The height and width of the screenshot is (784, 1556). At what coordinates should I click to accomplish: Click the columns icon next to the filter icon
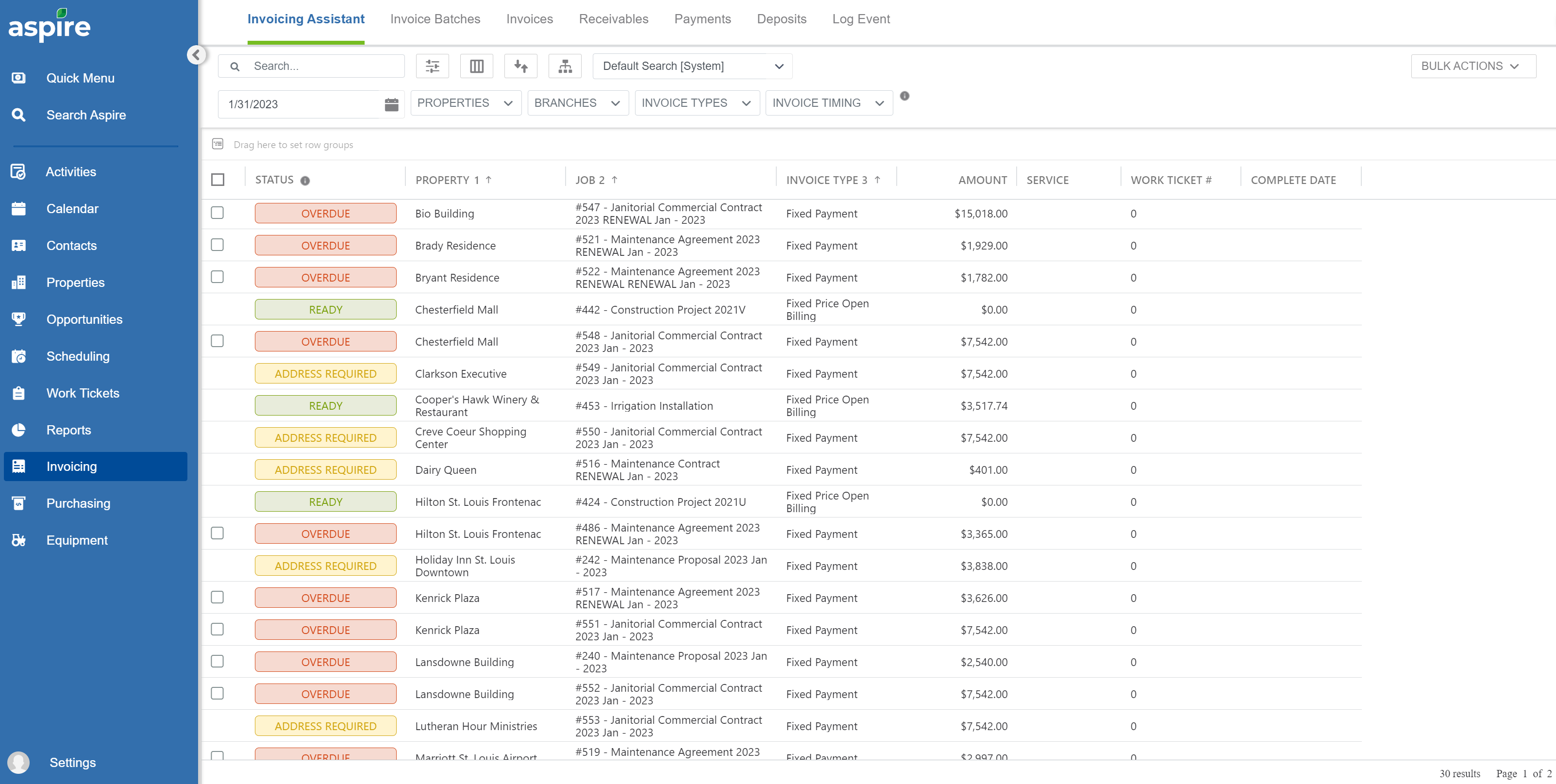point(477,66)
